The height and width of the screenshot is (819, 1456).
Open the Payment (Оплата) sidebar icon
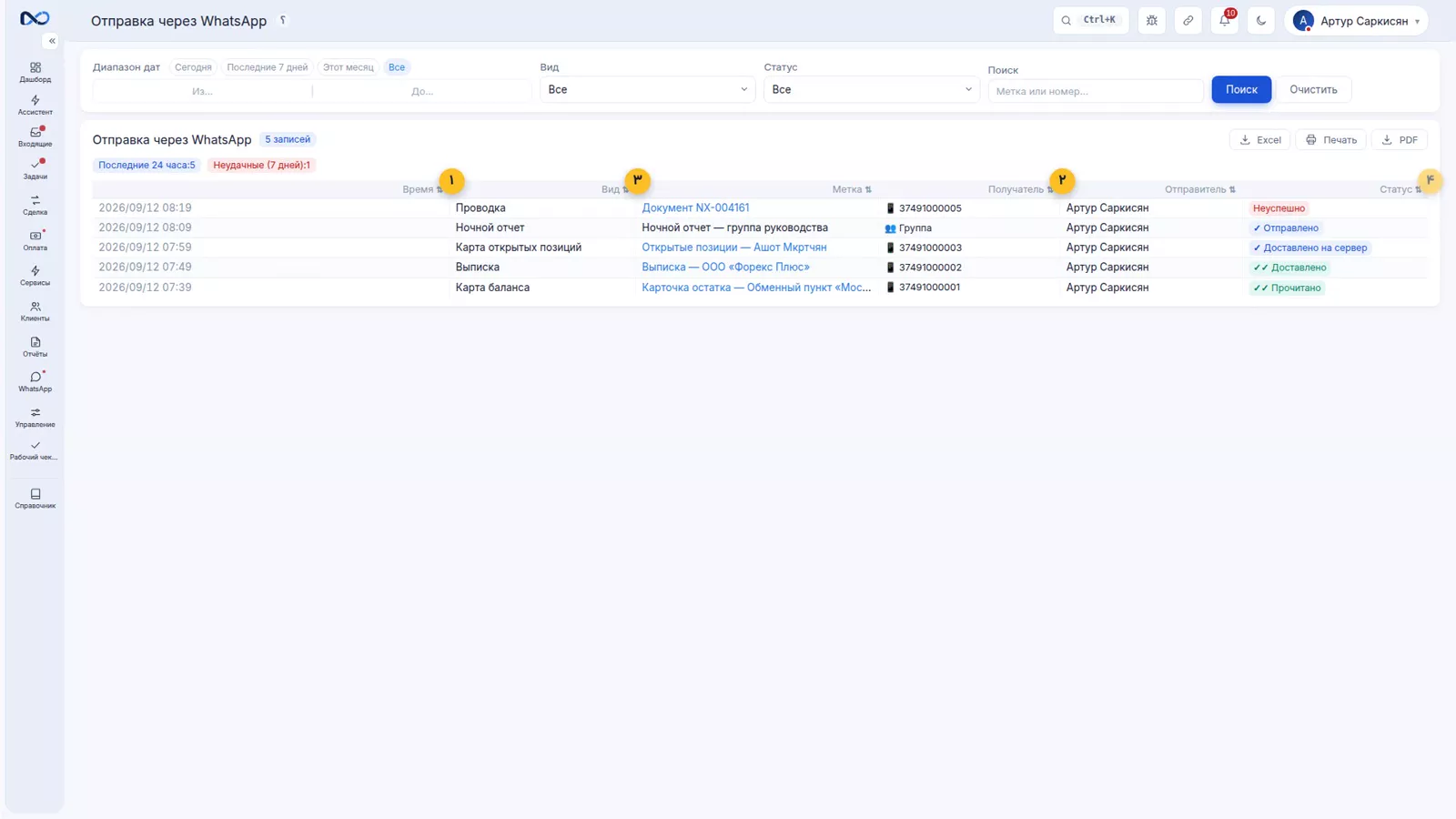coord(35,240)
